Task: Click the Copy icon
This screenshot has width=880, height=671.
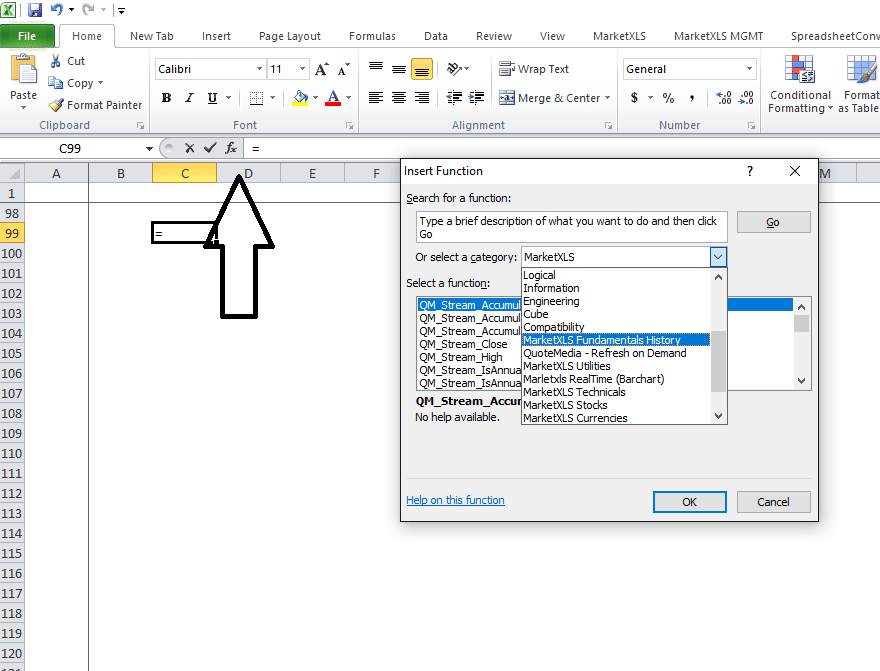Action: [x=56, y=83]
